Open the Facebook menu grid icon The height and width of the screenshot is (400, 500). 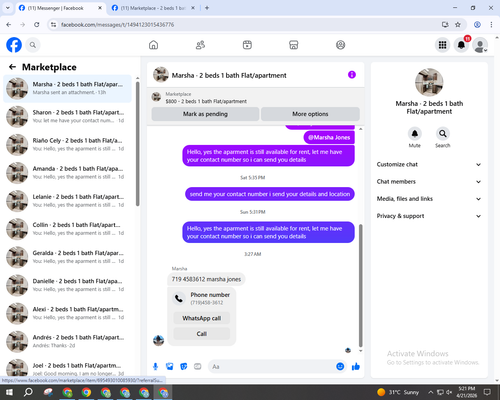tap(442, 45)
